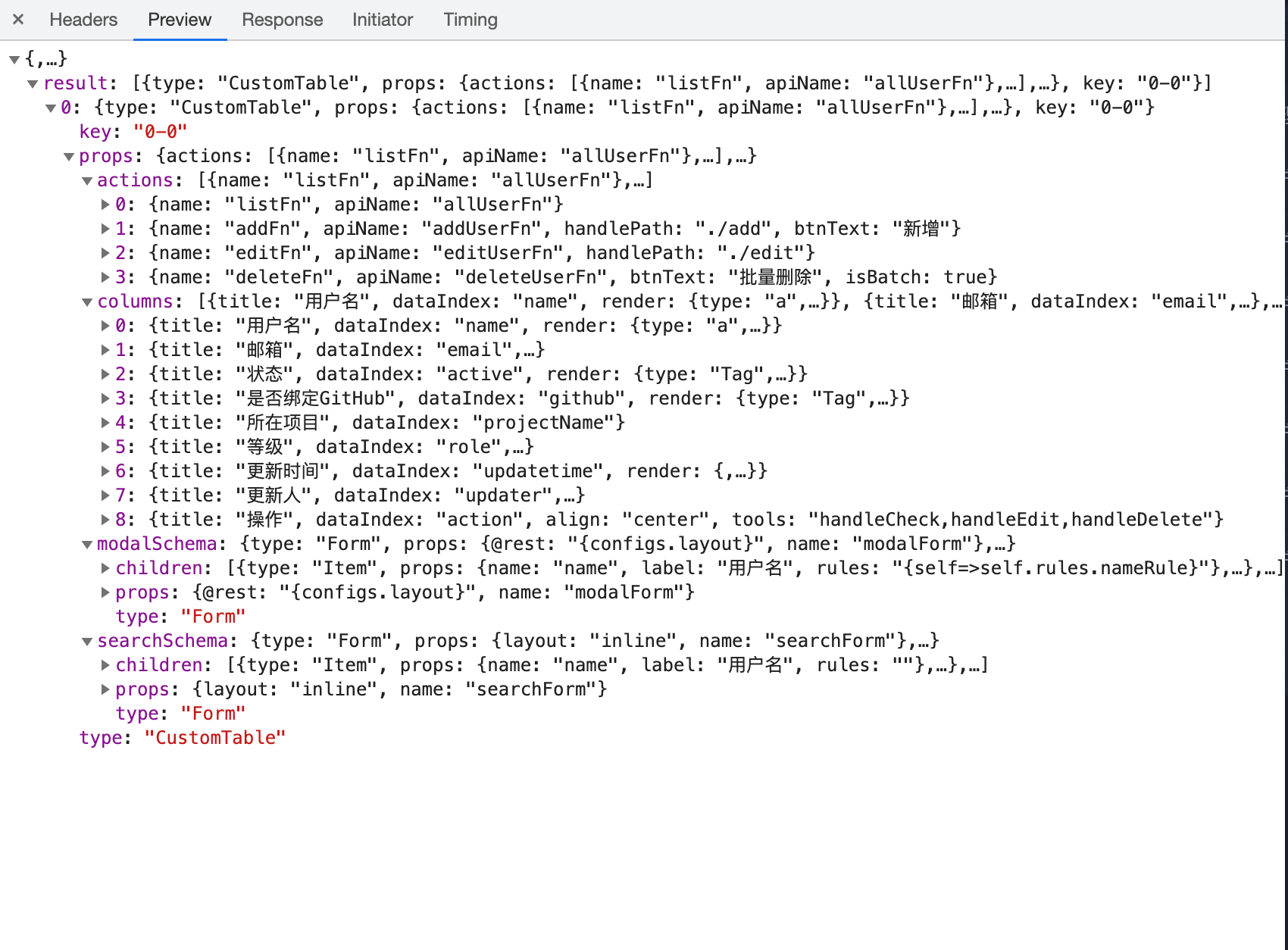This screenshot has height=950, width=1288.
Task: Expand searchSchema children array
Action: (105, 665)
